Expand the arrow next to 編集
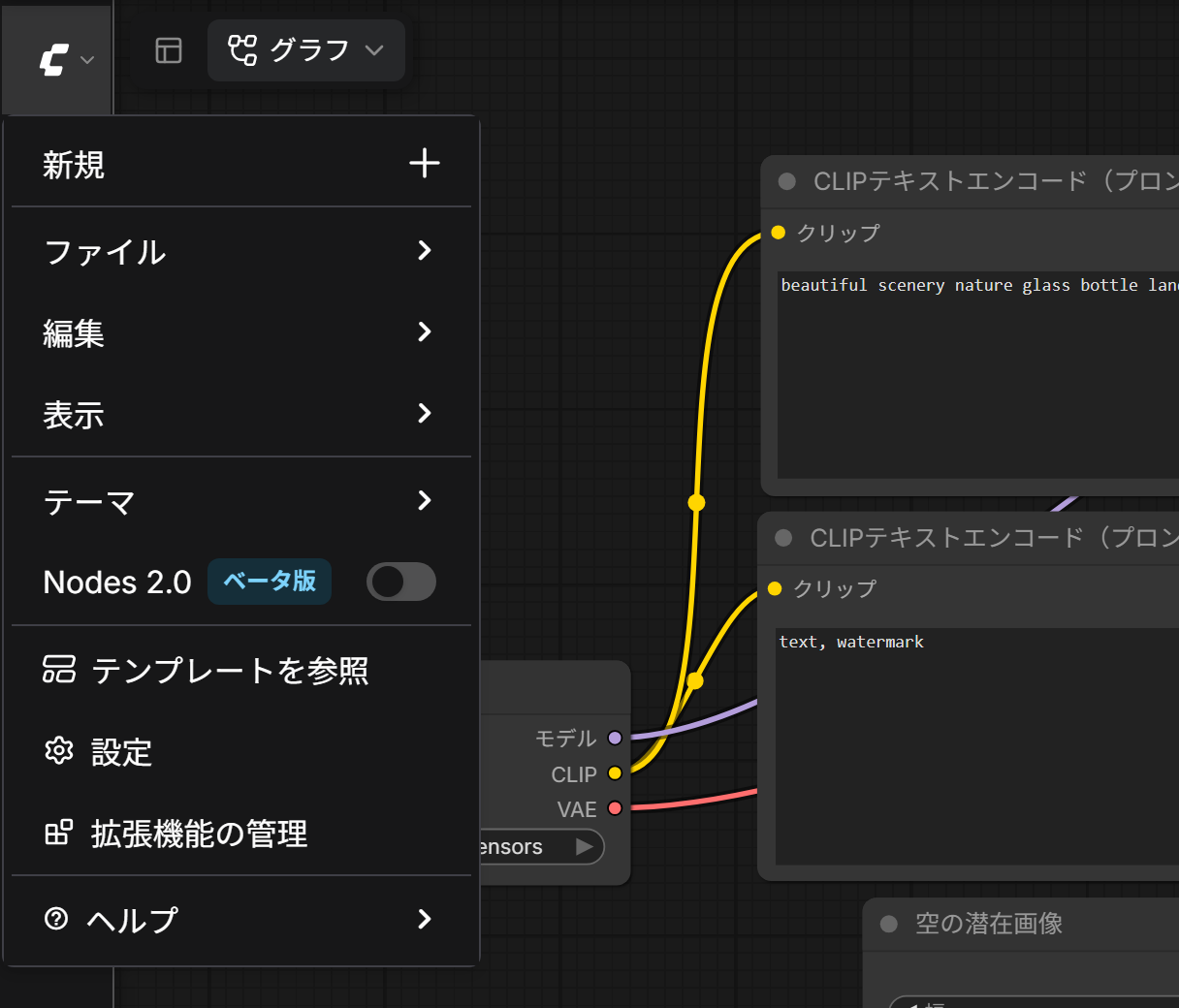1179x1008 pixels. tap(425, 331)
